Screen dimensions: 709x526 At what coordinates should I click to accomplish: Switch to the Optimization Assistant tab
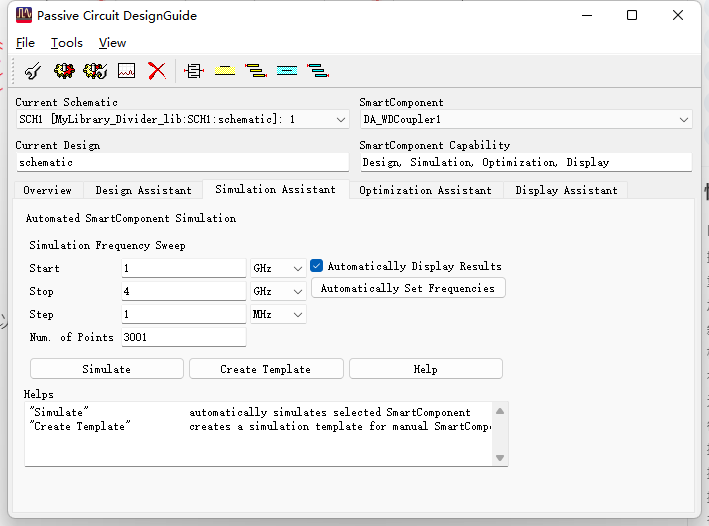click(425, 190)
